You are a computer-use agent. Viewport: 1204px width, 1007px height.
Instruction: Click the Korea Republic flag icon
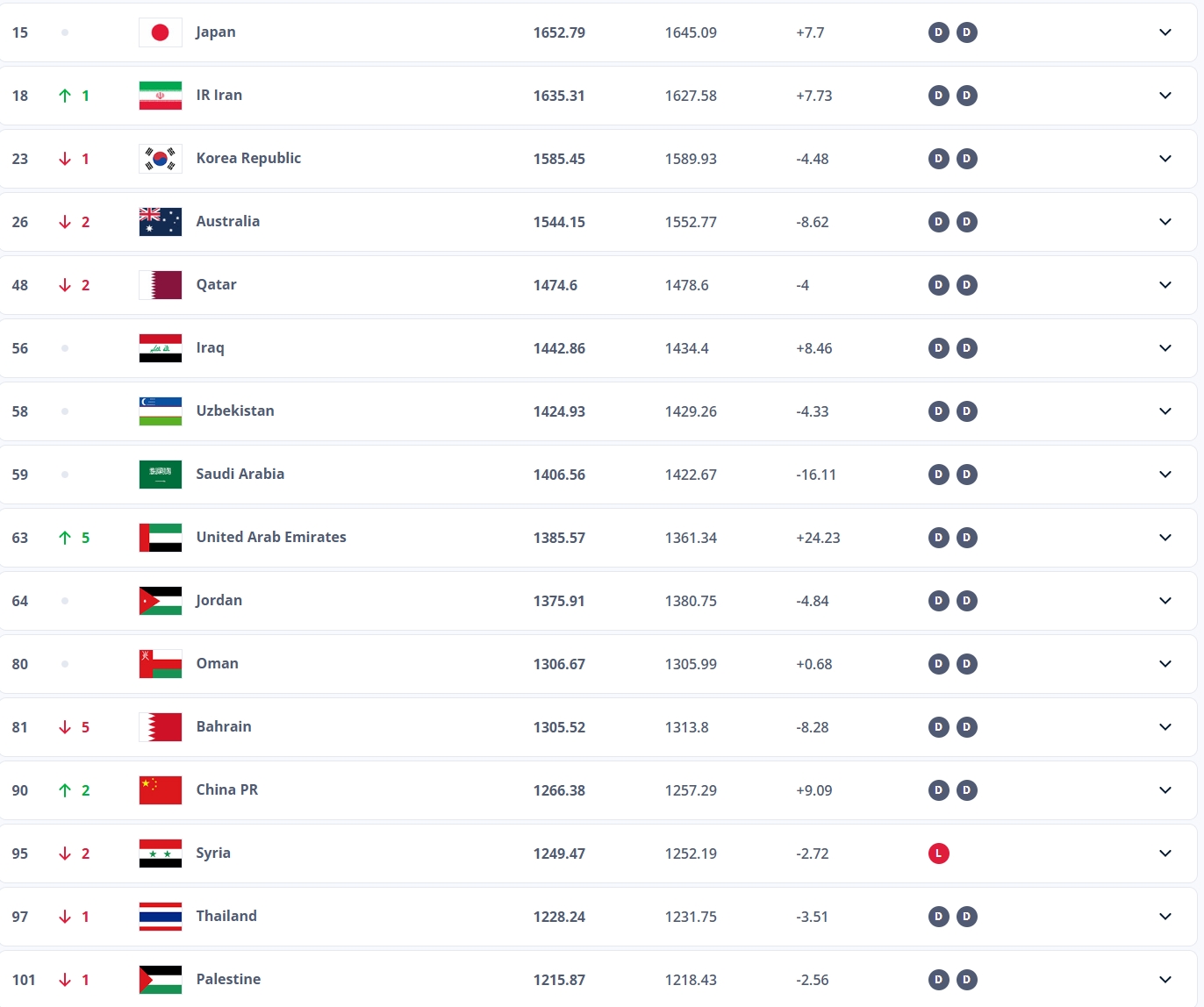(x=161, y=159)
